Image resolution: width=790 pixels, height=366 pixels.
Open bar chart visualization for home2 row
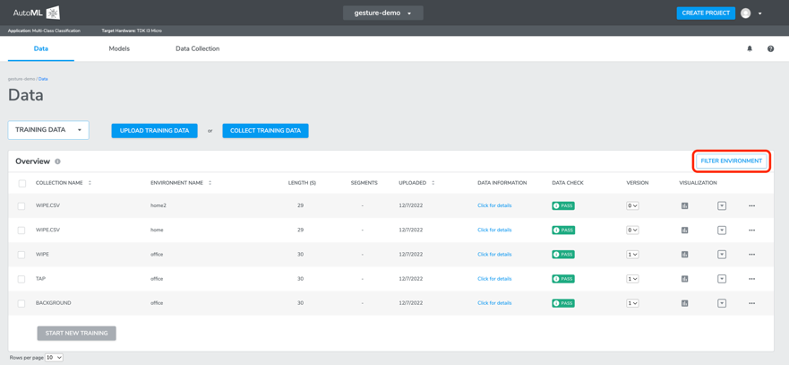click(685, 206)
